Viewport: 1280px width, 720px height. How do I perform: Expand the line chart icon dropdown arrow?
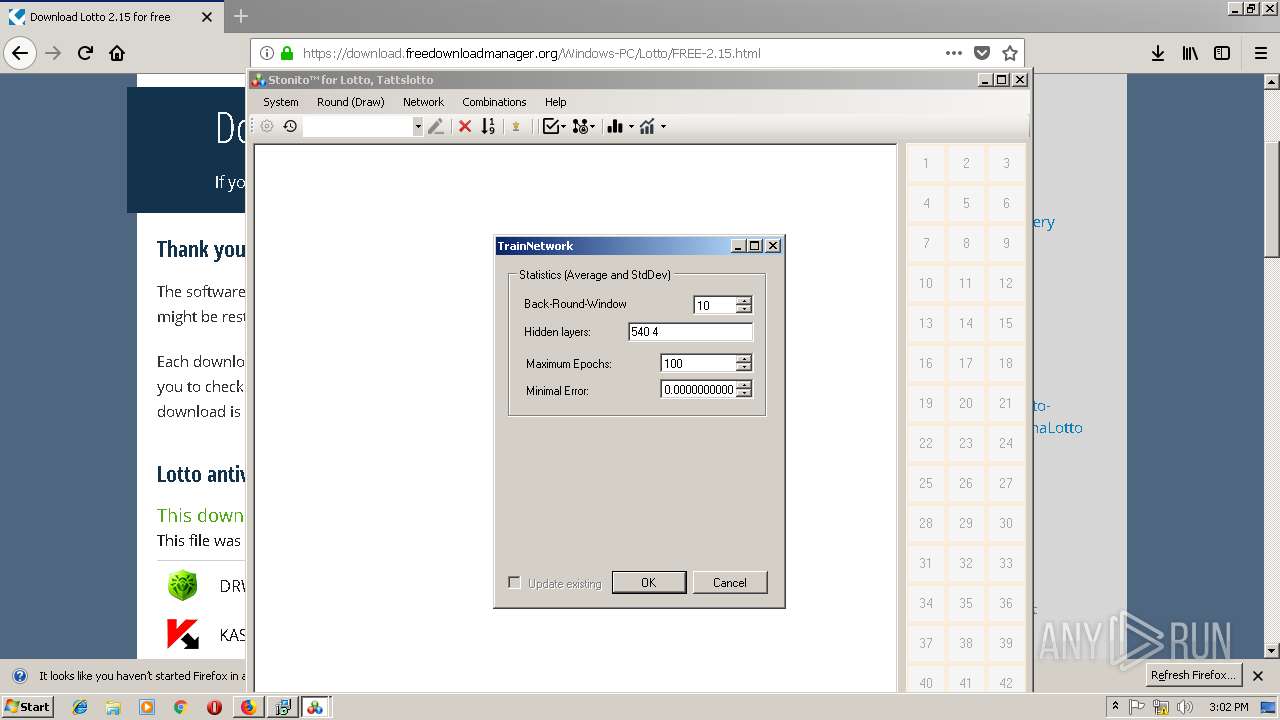(663, 127)
